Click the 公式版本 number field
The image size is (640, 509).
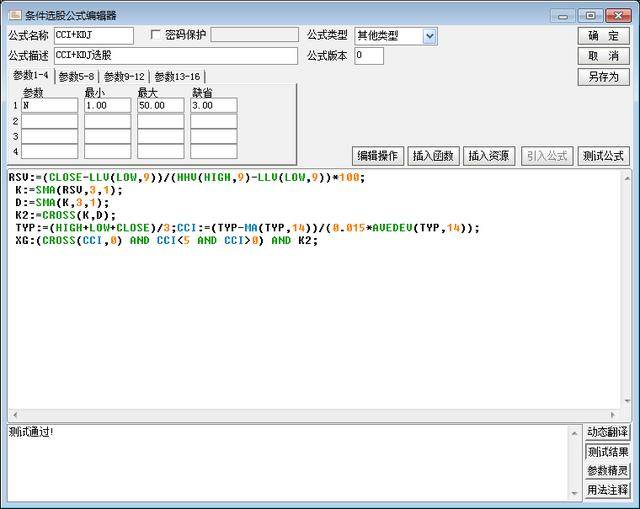tap(368, 56)
